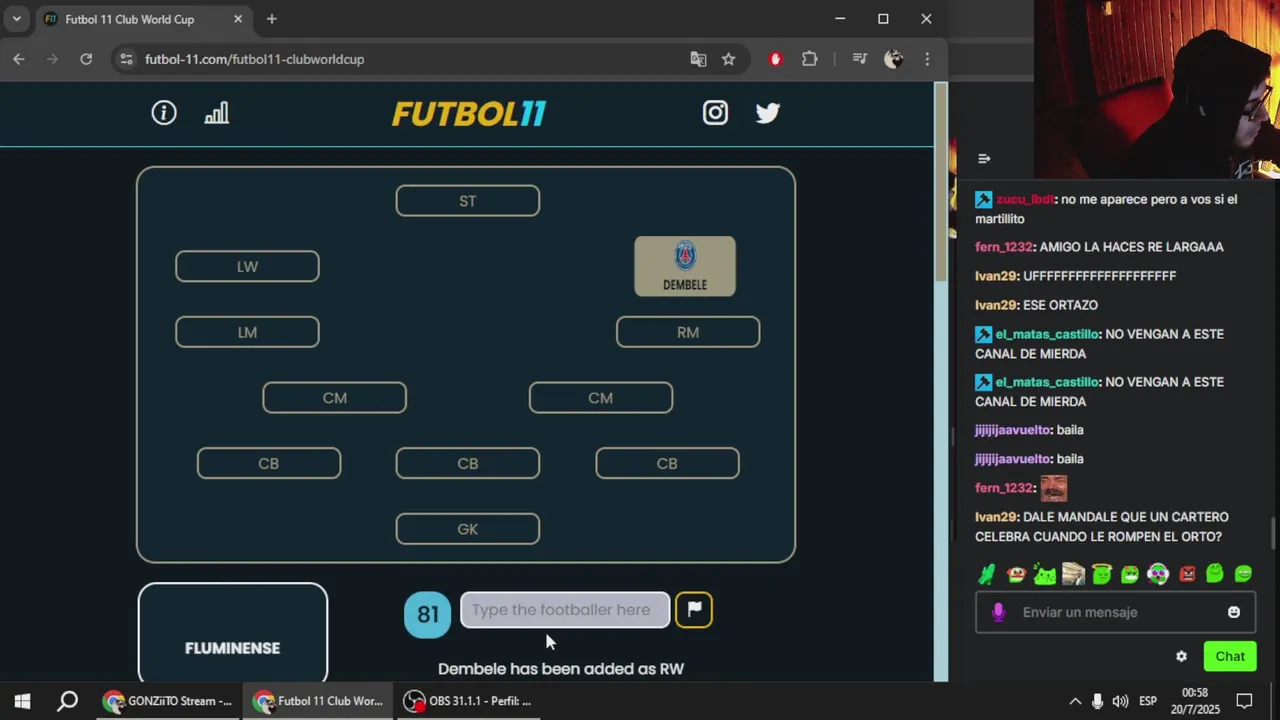Image resolution: width=1280 pixels, height=720 pixels.
Task: Click the red ad blocker extension icon
Action: click(775, 59)
